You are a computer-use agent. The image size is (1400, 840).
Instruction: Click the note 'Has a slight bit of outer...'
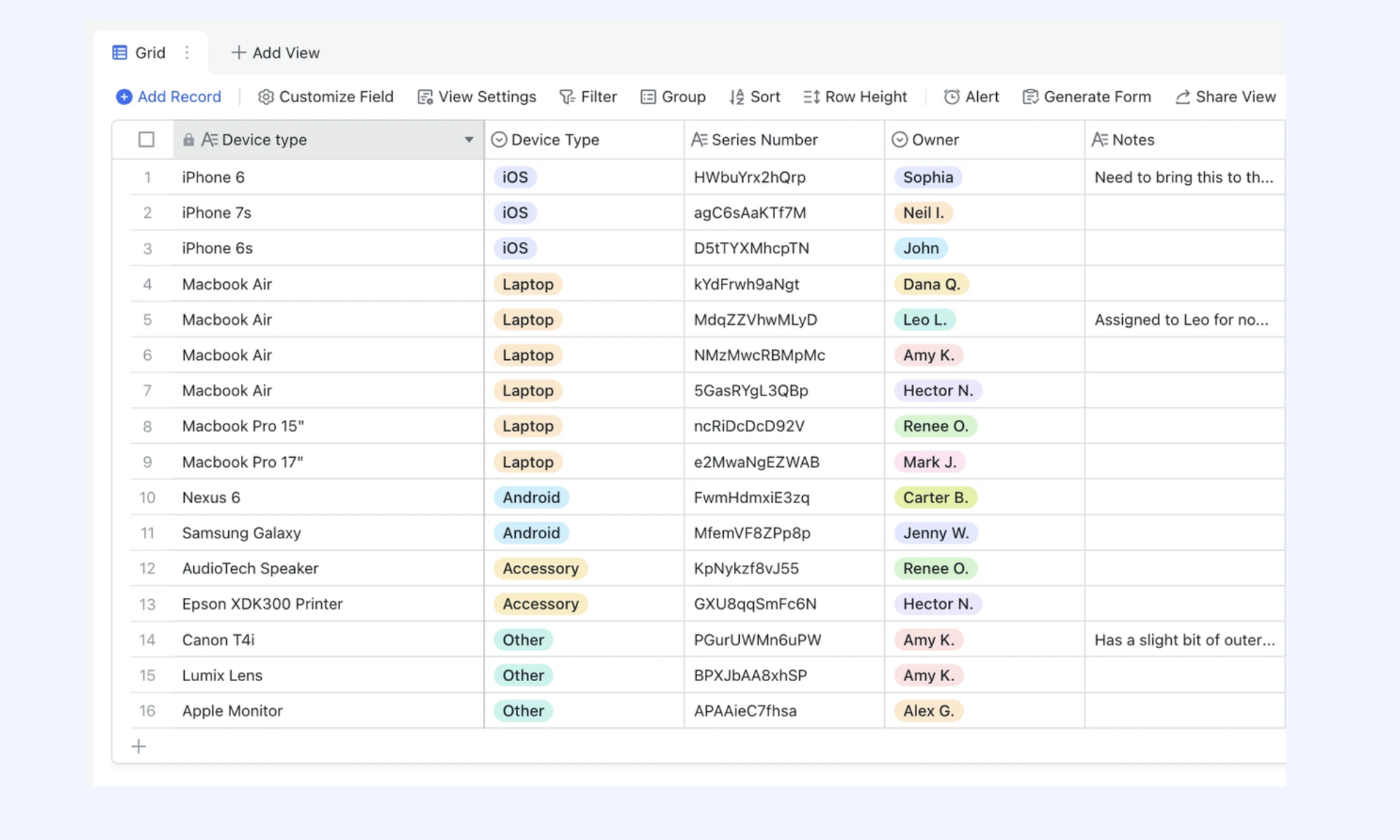(1184, 640)
